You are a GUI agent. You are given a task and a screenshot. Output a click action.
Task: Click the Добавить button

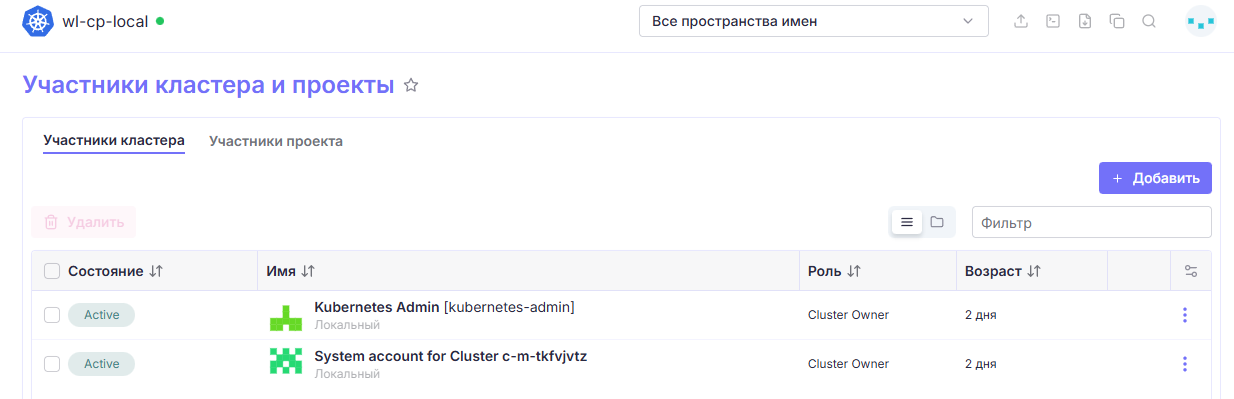point(1155,178)
